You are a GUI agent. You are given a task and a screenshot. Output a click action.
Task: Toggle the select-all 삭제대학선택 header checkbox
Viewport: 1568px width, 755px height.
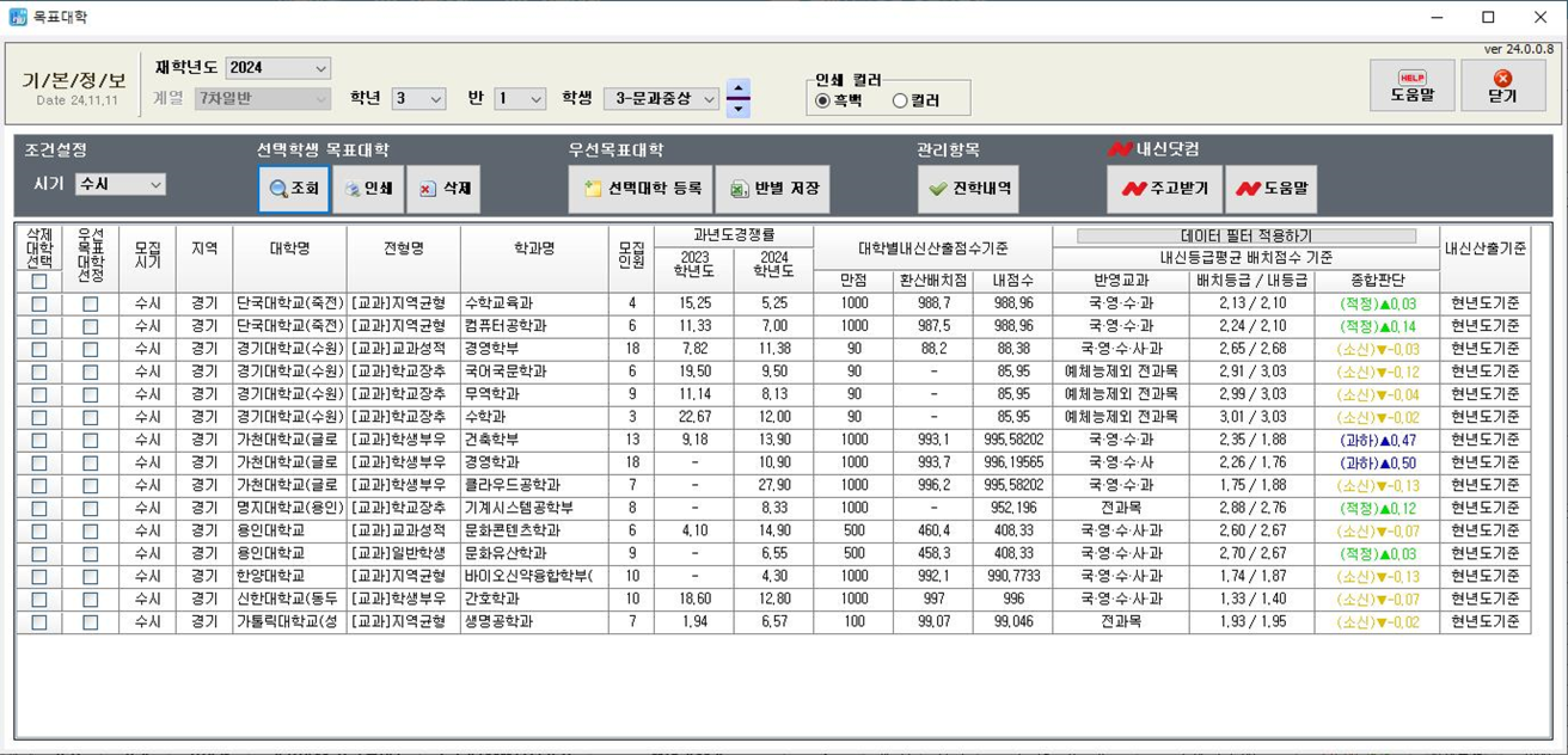39,281
